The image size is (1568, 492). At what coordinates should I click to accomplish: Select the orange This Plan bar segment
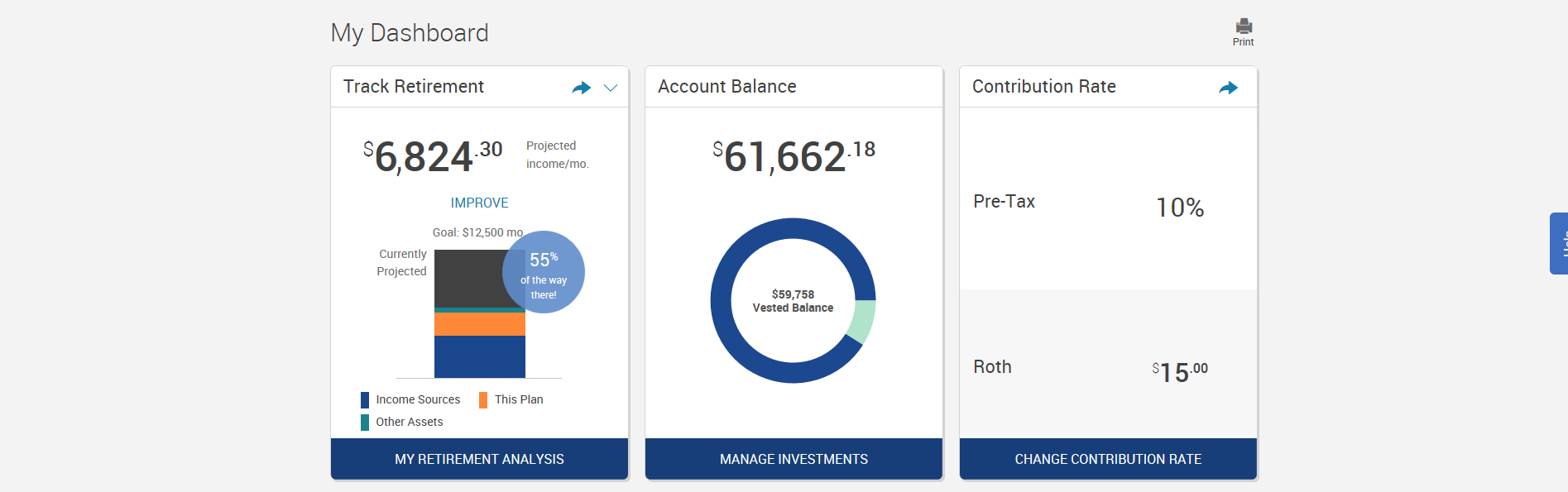coord(480,324)
